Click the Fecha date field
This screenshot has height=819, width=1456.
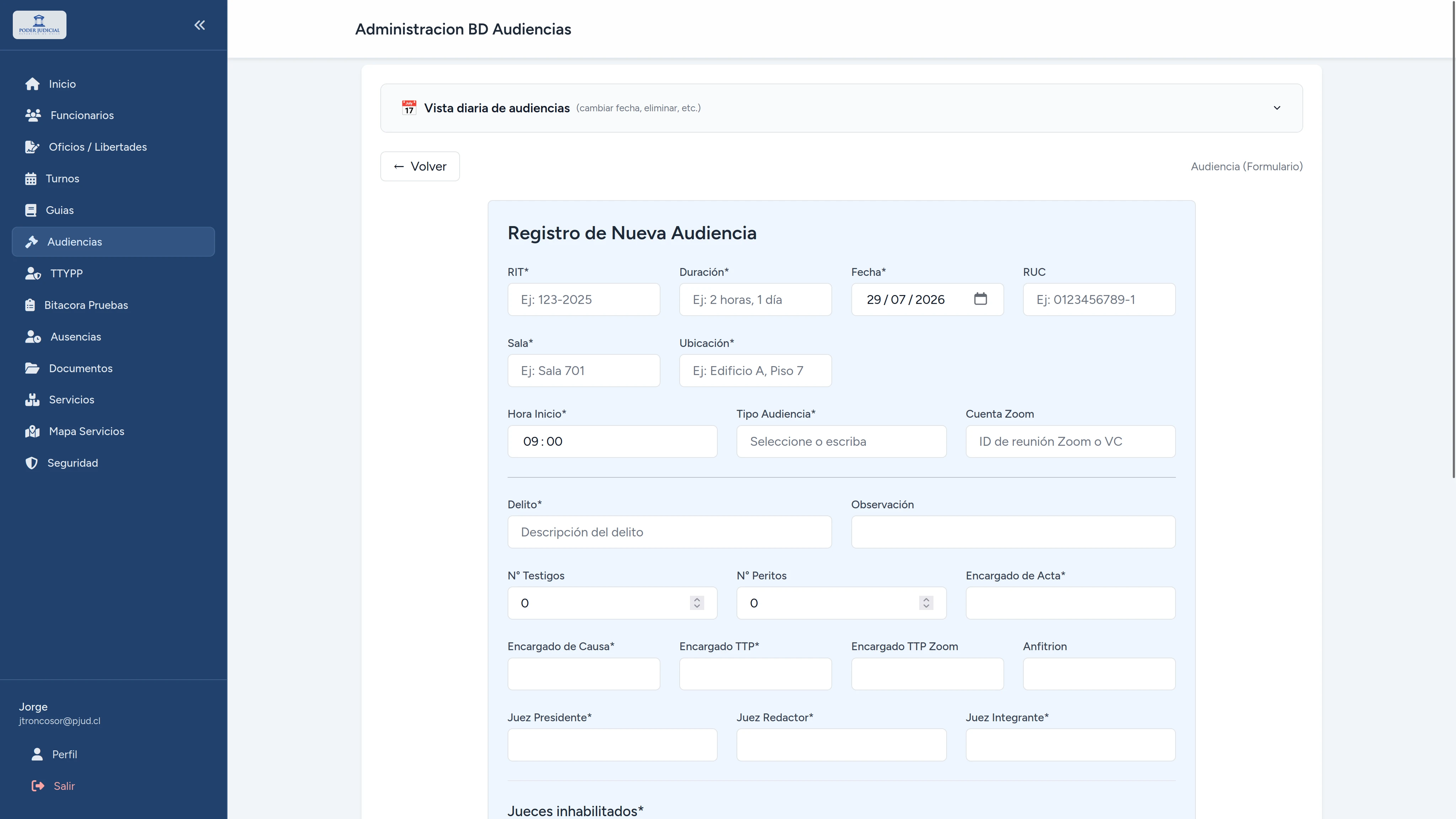927,300
